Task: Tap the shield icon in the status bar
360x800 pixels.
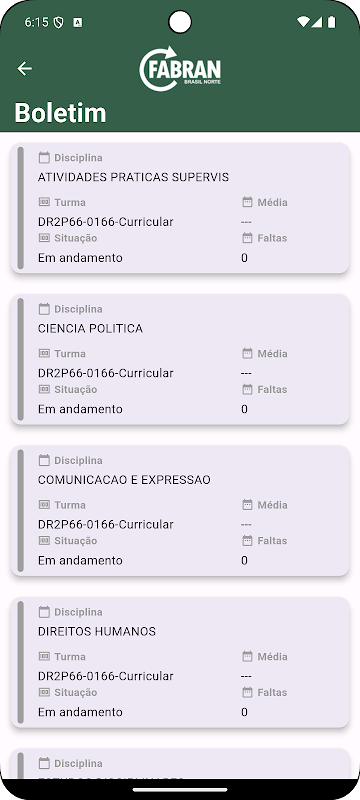Action: click(58, 22)
